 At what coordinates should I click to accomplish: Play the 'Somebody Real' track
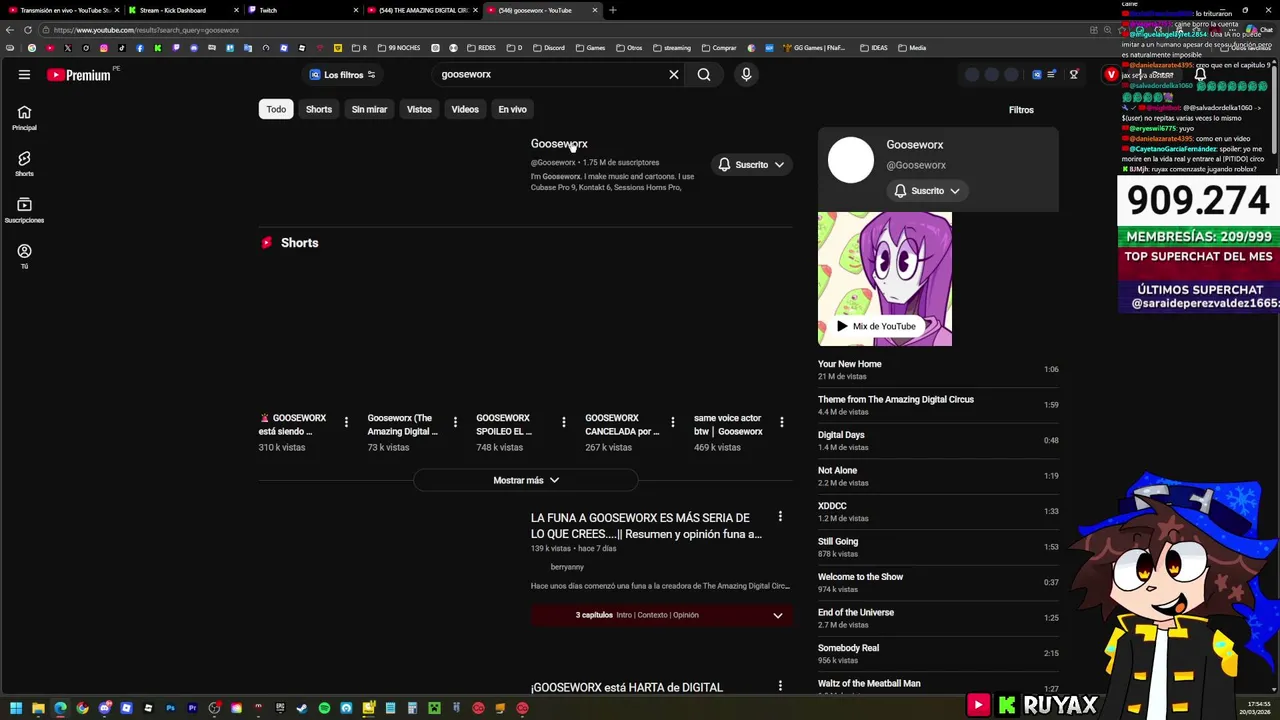[x=938, y=654]
